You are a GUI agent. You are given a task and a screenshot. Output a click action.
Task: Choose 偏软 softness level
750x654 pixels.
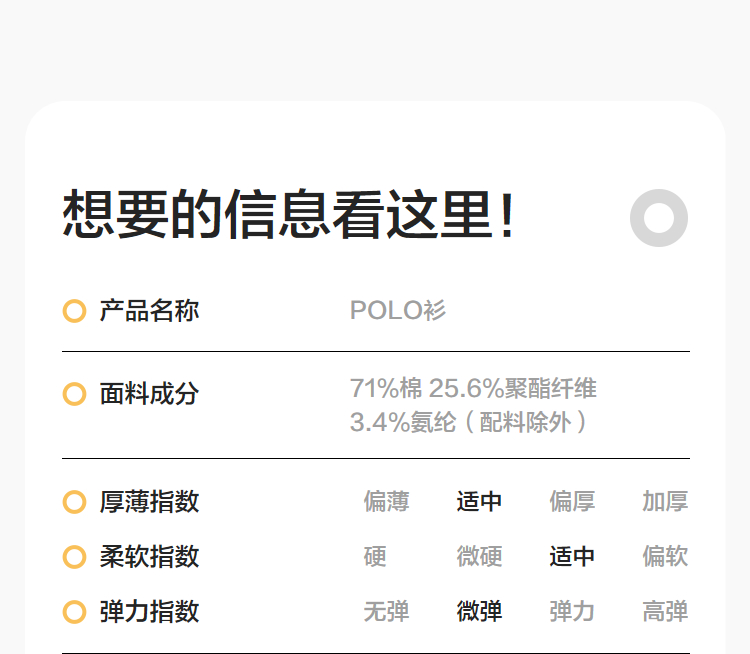click(665, 557)
